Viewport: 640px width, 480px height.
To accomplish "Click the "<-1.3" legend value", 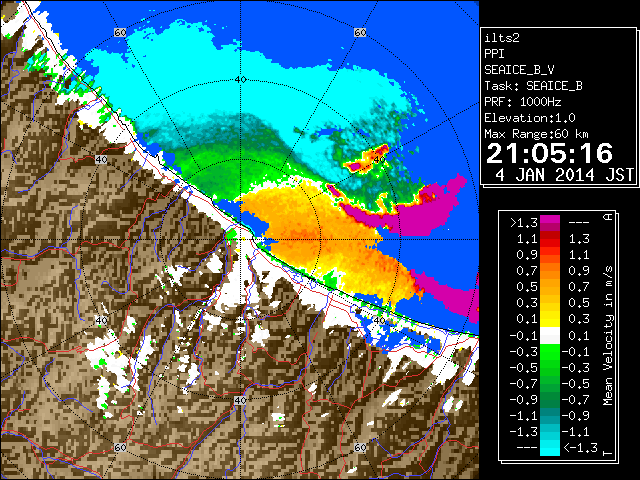I will pyautogui.click(x=580, y=447).
